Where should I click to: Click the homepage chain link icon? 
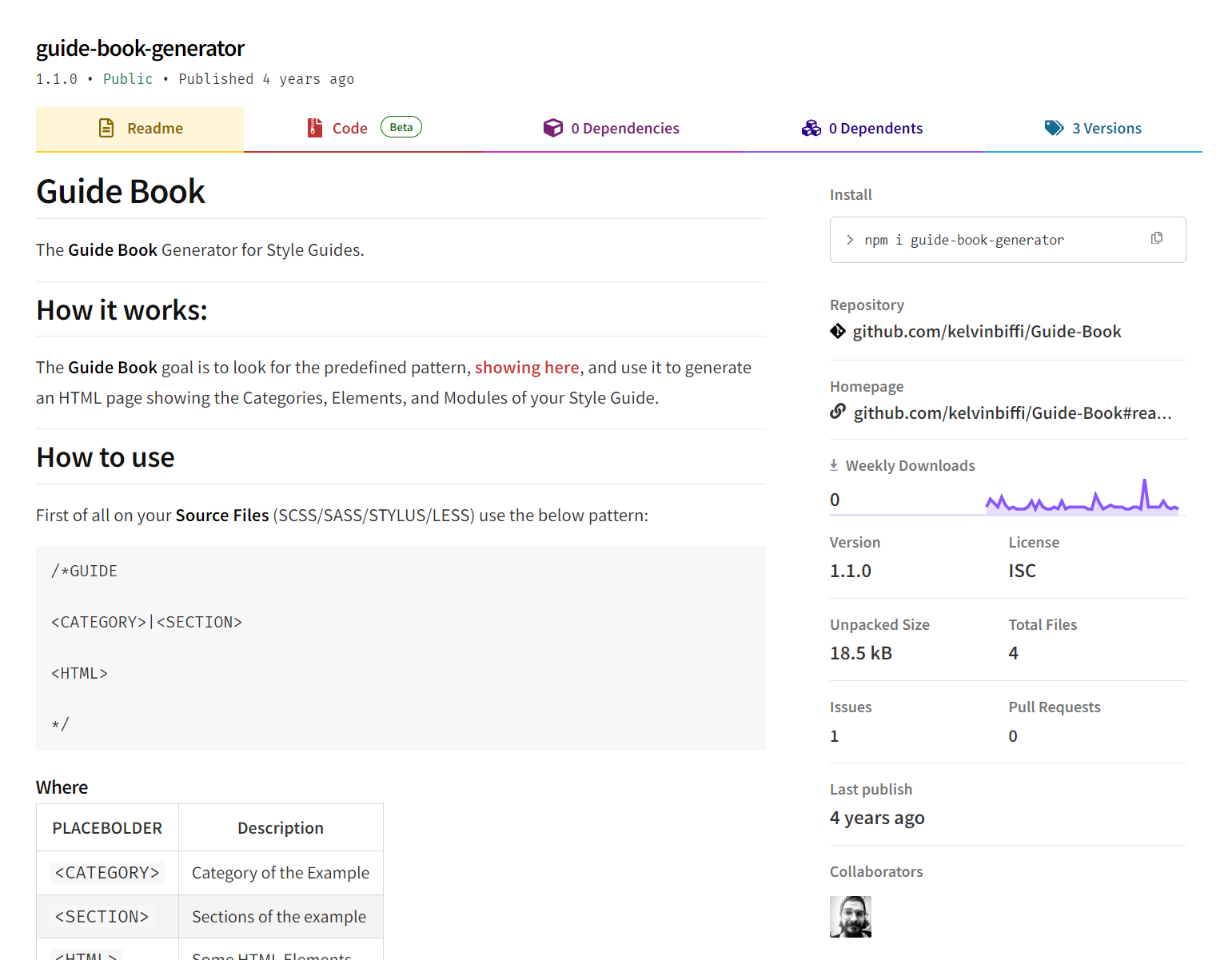837,412
